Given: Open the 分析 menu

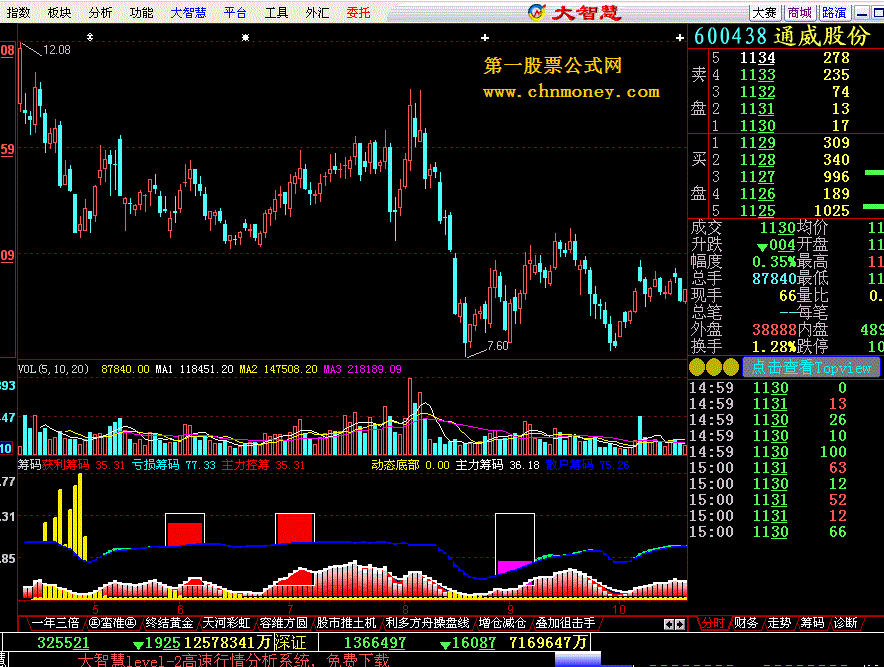Looking at the screenshot, I should point(100,12).
